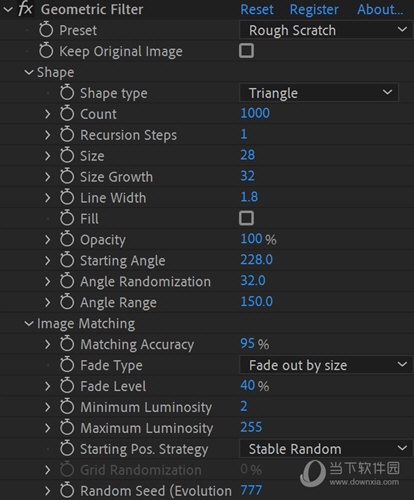Enable the Matching Accuracy keyframe stopwatch

pos(67,344)
